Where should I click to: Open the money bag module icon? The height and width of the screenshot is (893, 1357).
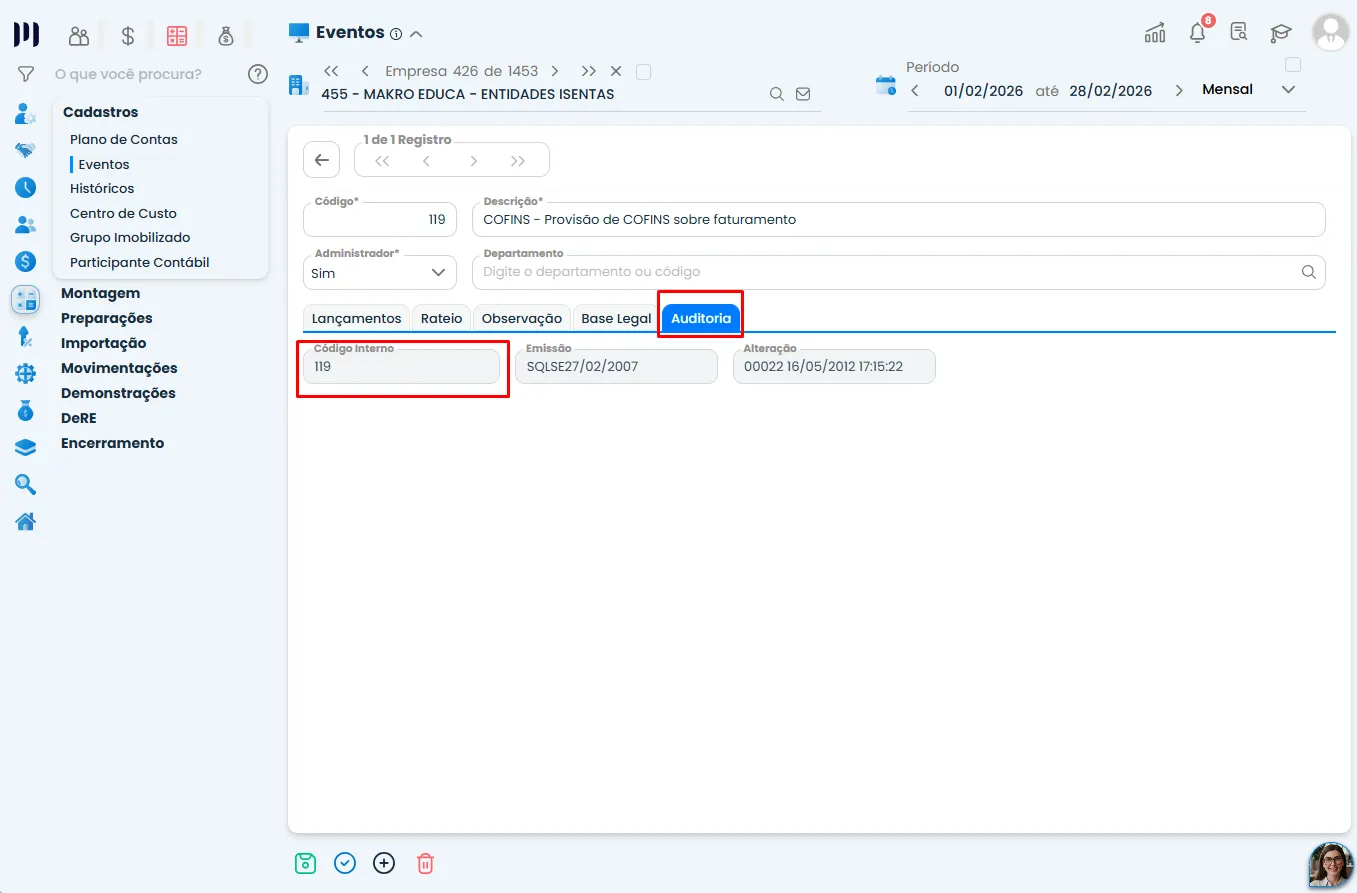(x=226, y=36)
